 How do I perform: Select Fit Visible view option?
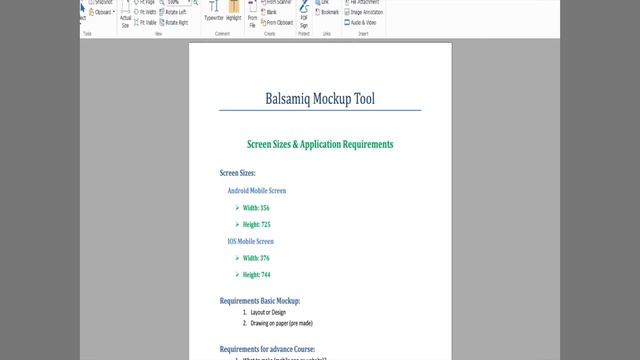145,22
